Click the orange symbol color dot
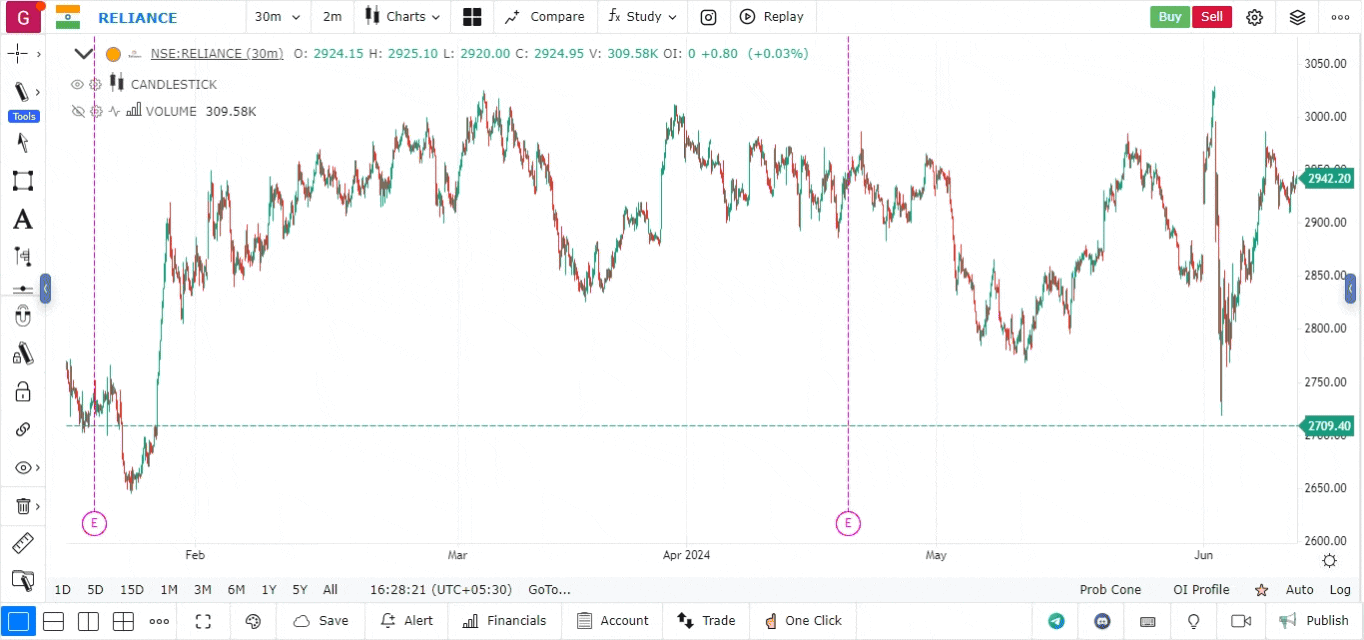1364x640 pixels. tap(113, 54)
